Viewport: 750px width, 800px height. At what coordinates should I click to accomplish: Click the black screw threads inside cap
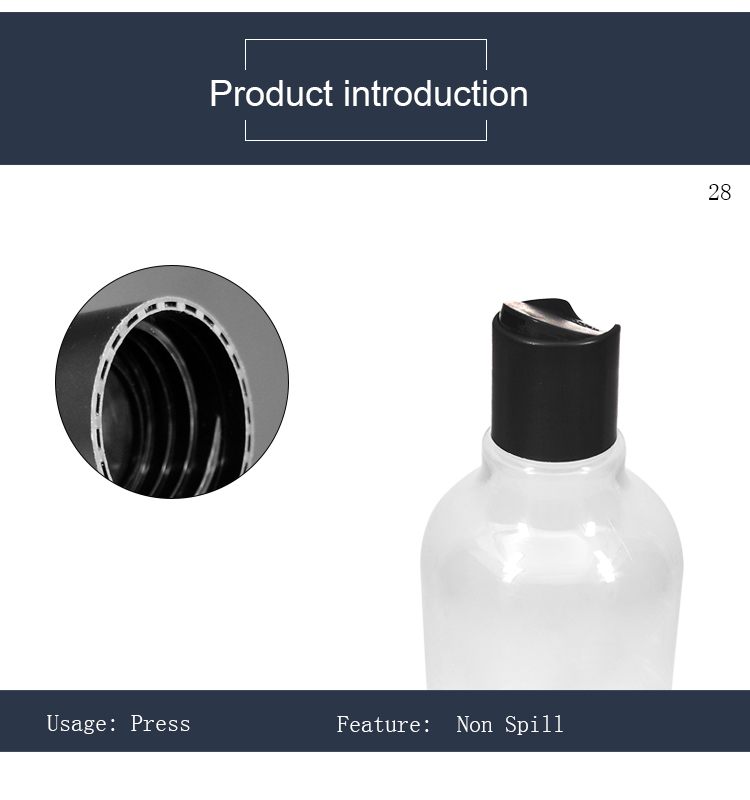(x=168, y=408)
